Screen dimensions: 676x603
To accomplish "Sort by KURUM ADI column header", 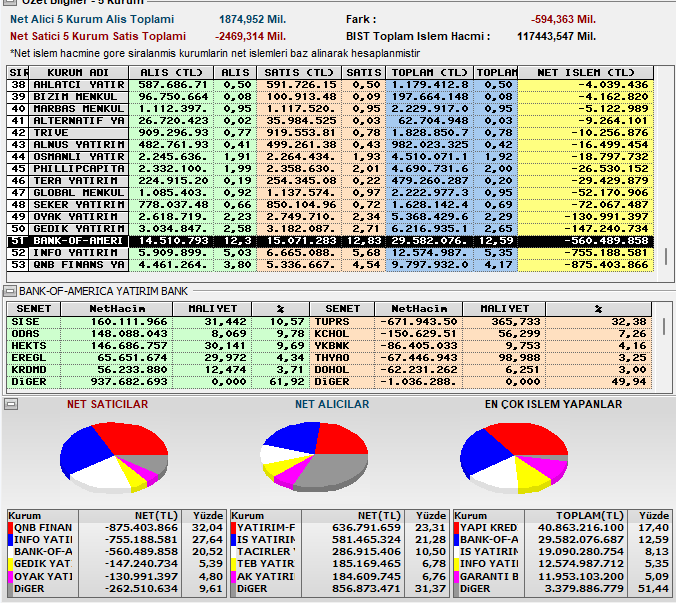I will coord(78,72).
